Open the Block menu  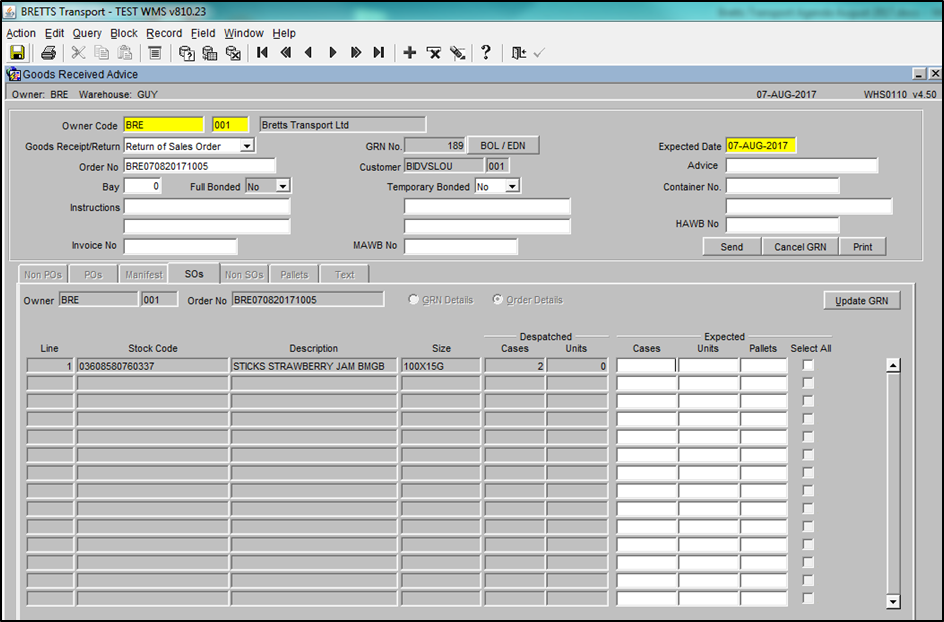(x=124, y=33)
